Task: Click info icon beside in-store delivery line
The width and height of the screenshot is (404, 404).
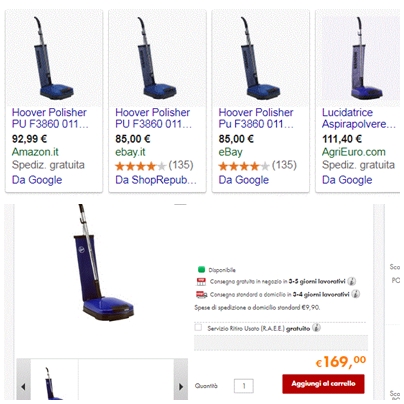Action: pyautogui.click(x=351, y=281)
